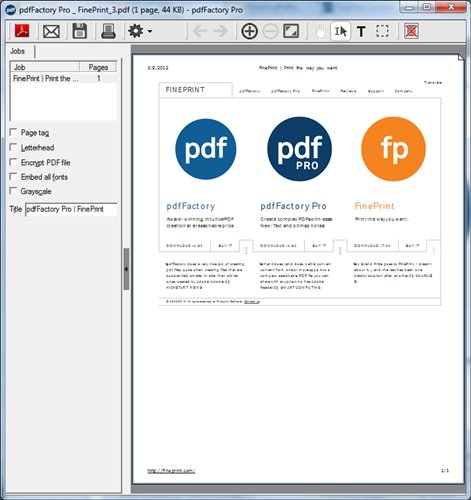Go forward with right arrow icon

[220, 31]
